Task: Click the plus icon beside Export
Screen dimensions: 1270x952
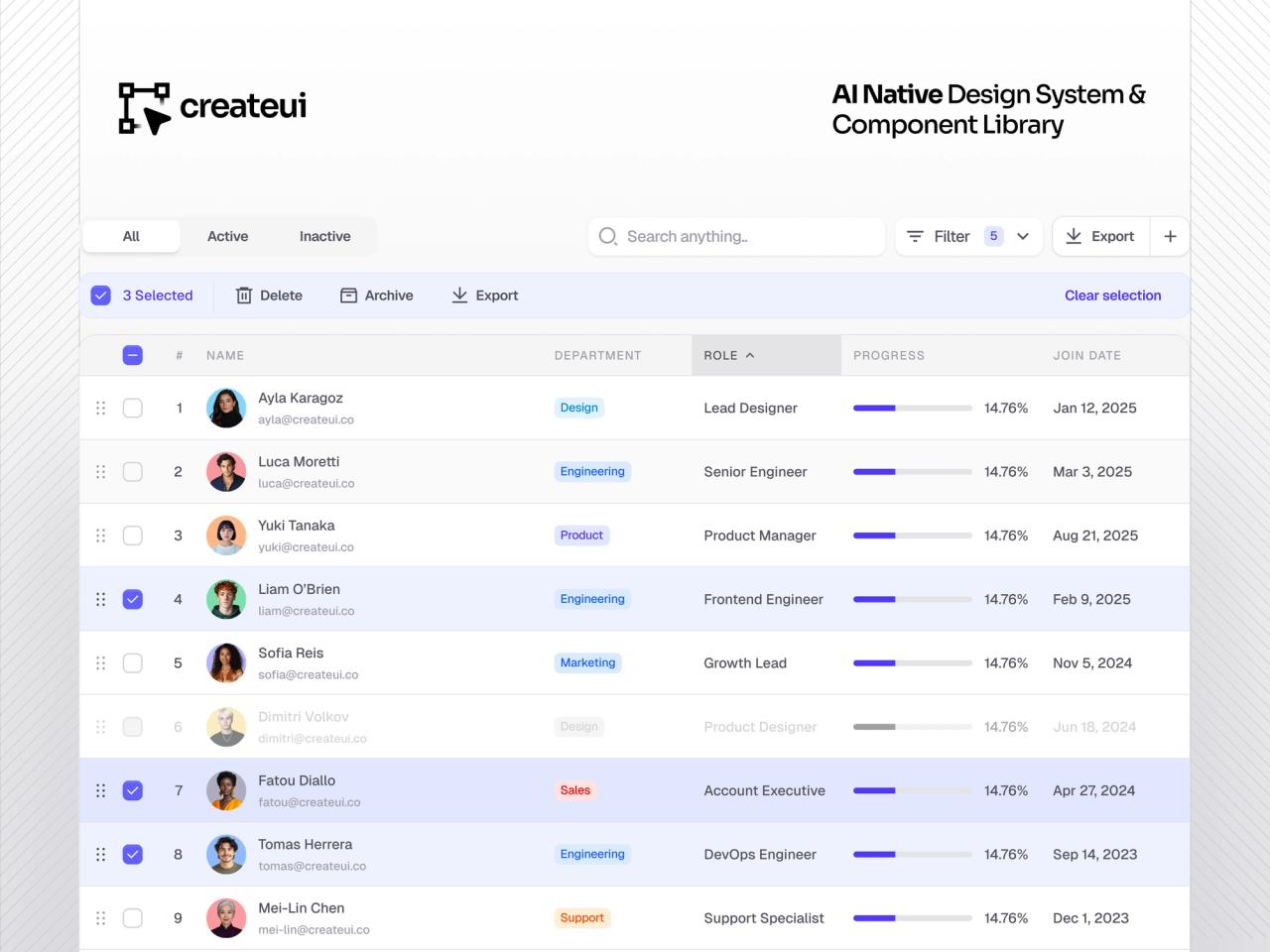Action: pos(1170,236)
